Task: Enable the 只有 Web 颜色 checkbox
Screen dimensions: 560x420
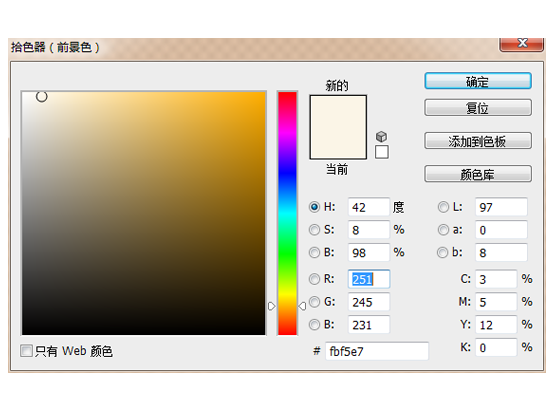Action: (26, 351)
